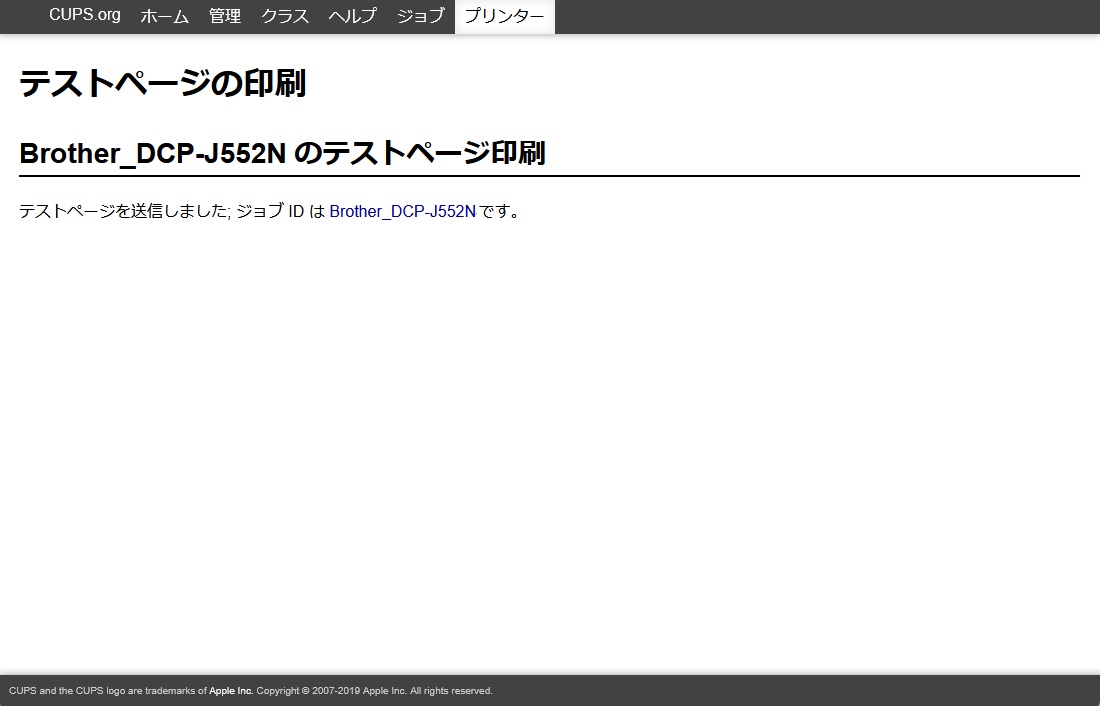This screenshot has height=706, width=1100.
Task: Open the 管理 tab
Action: tap(225, 15)
